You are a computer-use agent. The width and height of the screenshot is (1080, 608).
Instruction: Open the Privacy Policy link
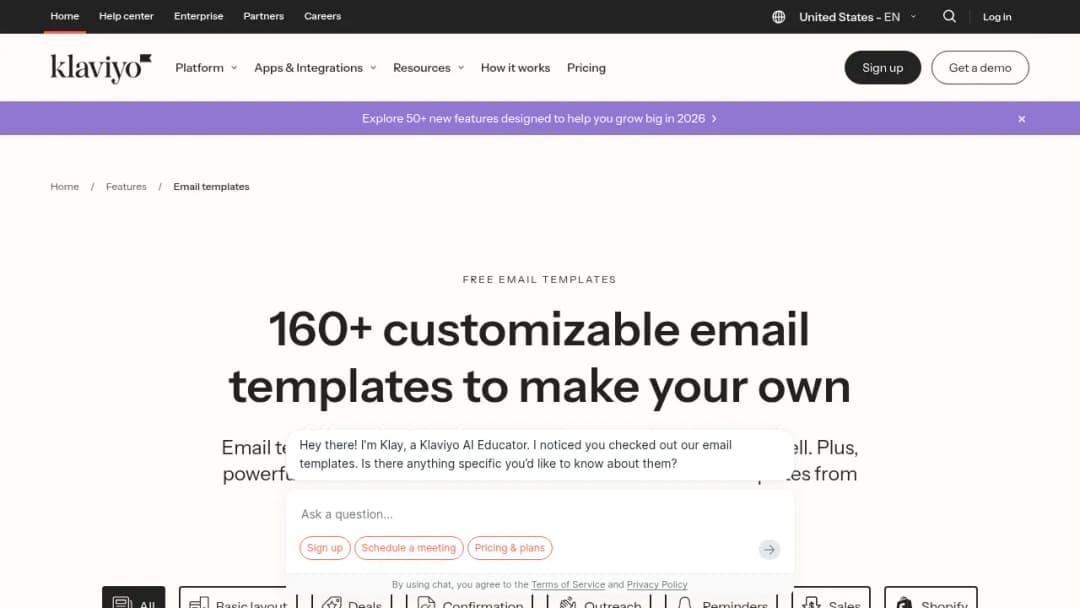pos(657,585)
